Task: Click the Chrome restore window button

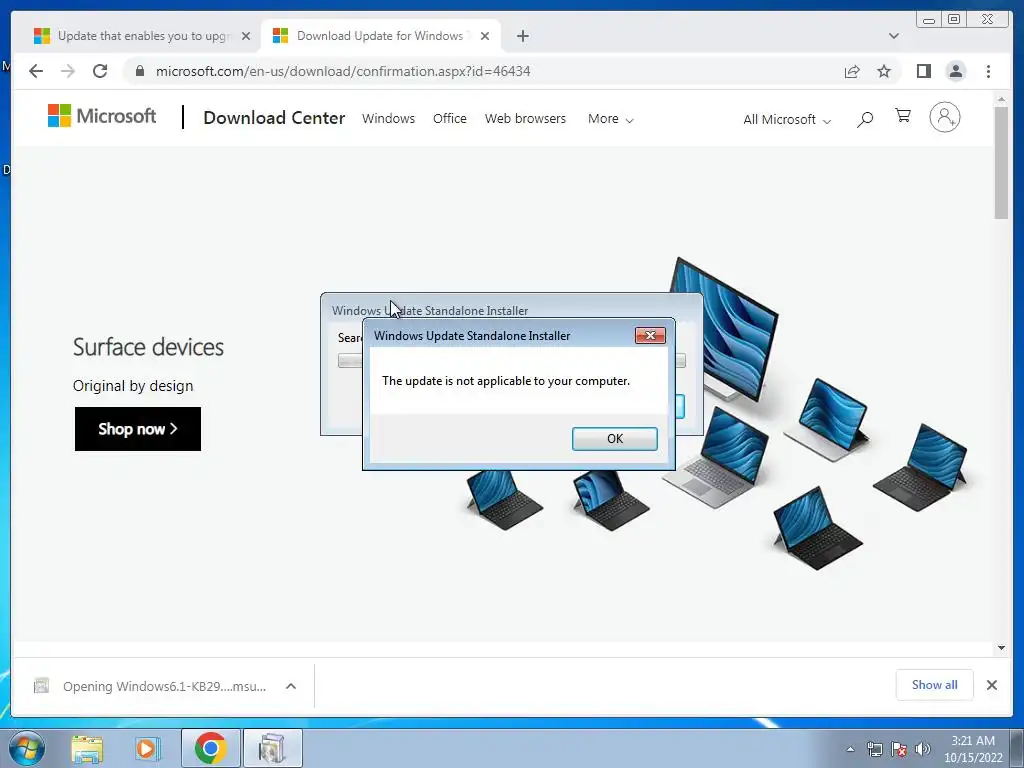Action: pyautogui.click(x=953, y=20)
